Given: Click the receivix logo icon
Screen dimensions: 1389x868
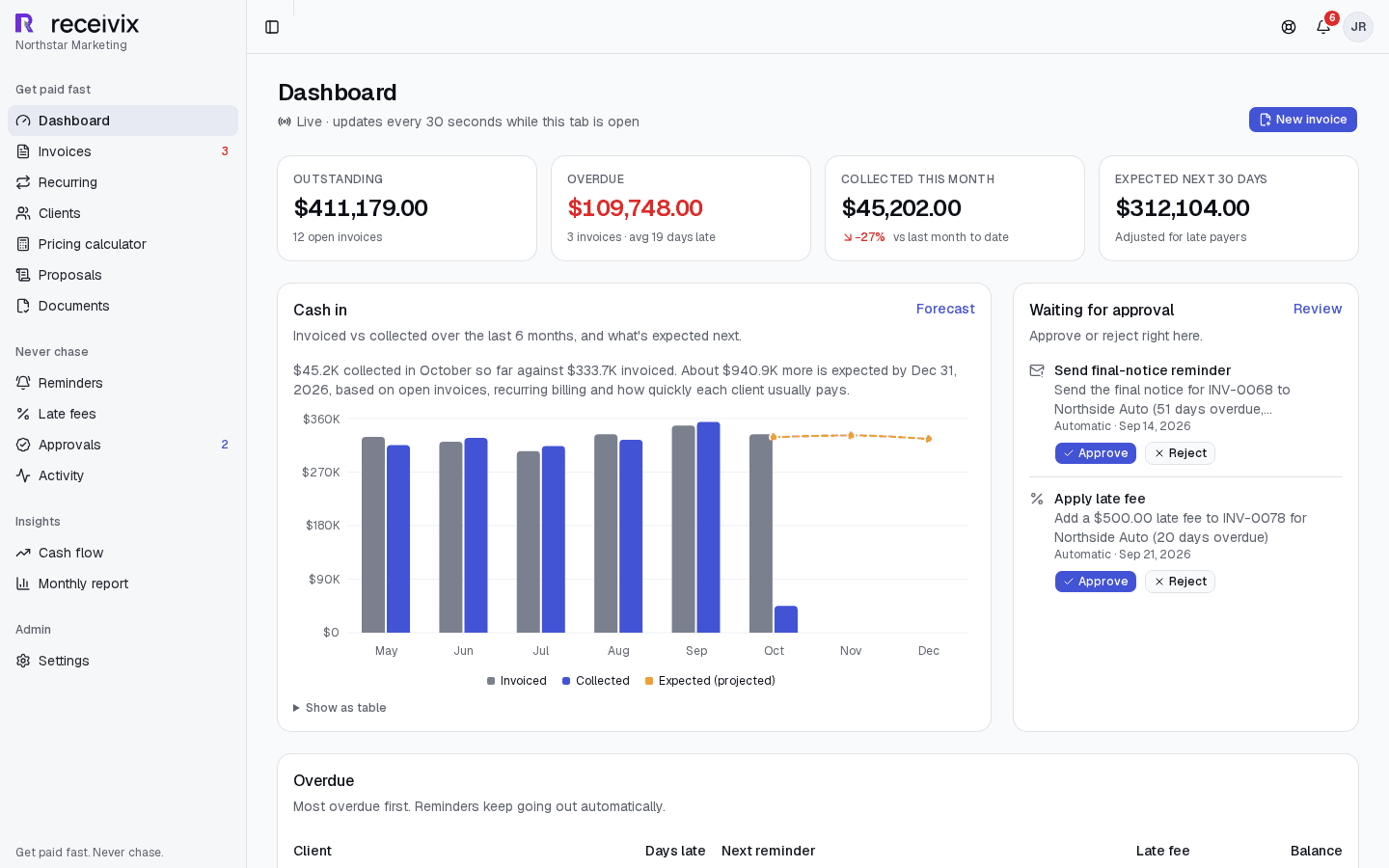Looking at the screenshot, I should click(x=25, y=23).
